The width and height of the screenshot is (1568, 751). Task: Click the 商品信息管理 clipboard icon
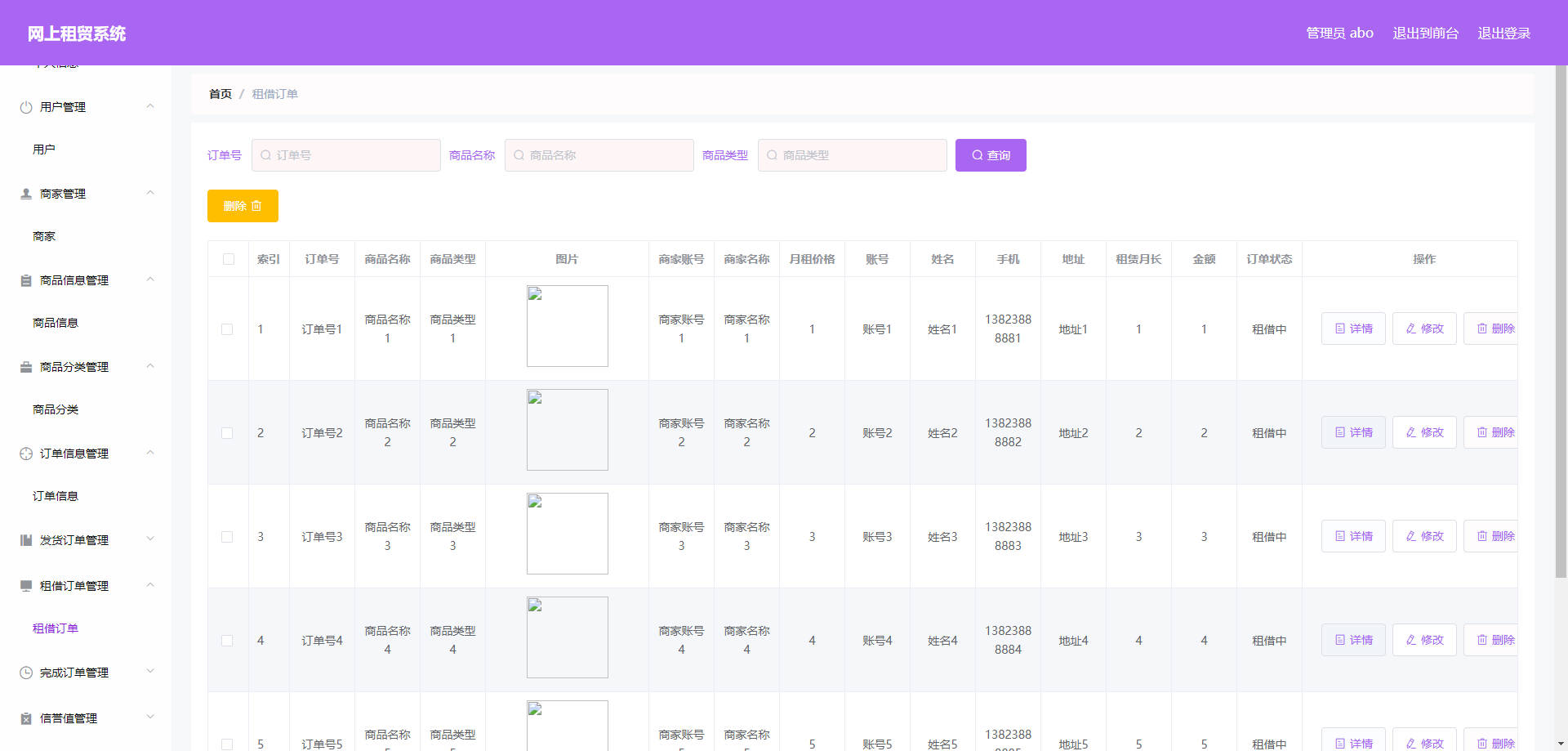tap(26, 280)
